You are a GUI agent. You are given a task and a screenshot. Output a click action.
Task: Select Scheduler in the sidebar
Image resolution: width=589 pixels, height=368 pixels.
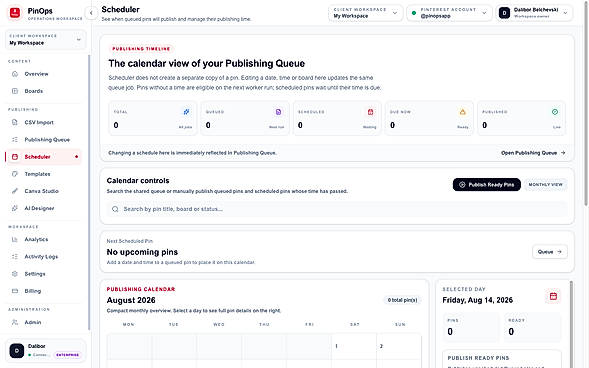43,157
